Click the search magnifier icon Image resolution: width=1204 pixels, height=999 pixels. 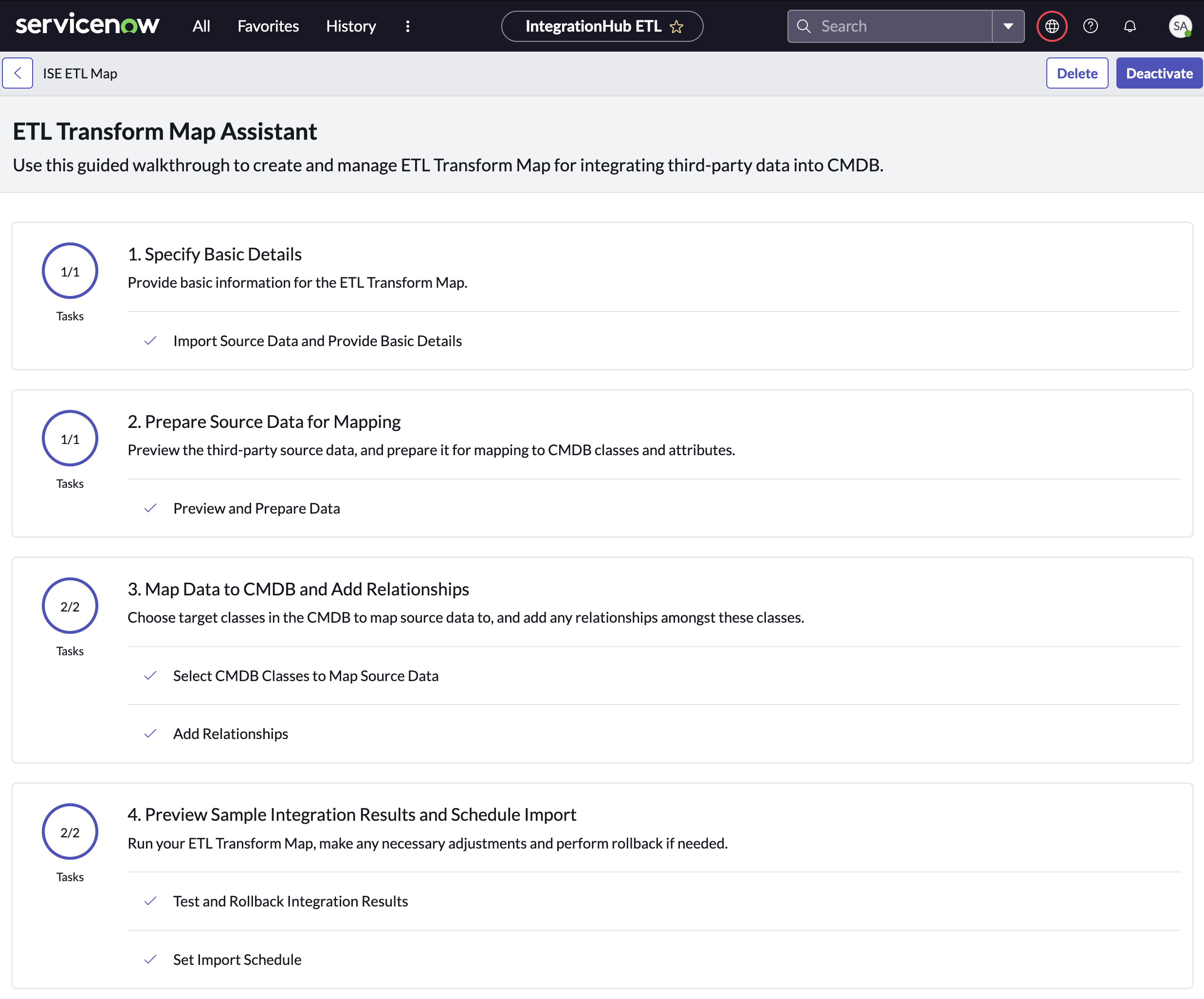point(804,26)
